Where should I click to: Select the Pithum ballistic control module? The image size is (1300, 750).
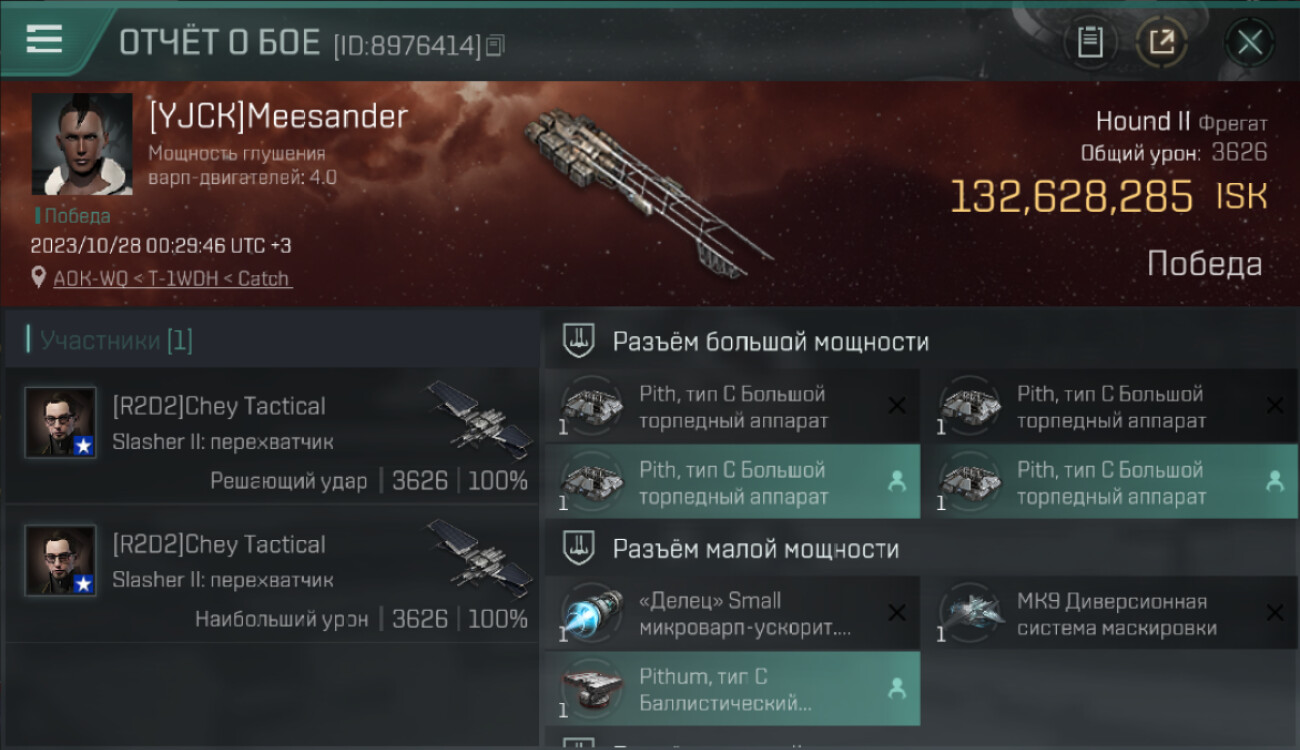[x=732, y=689]
